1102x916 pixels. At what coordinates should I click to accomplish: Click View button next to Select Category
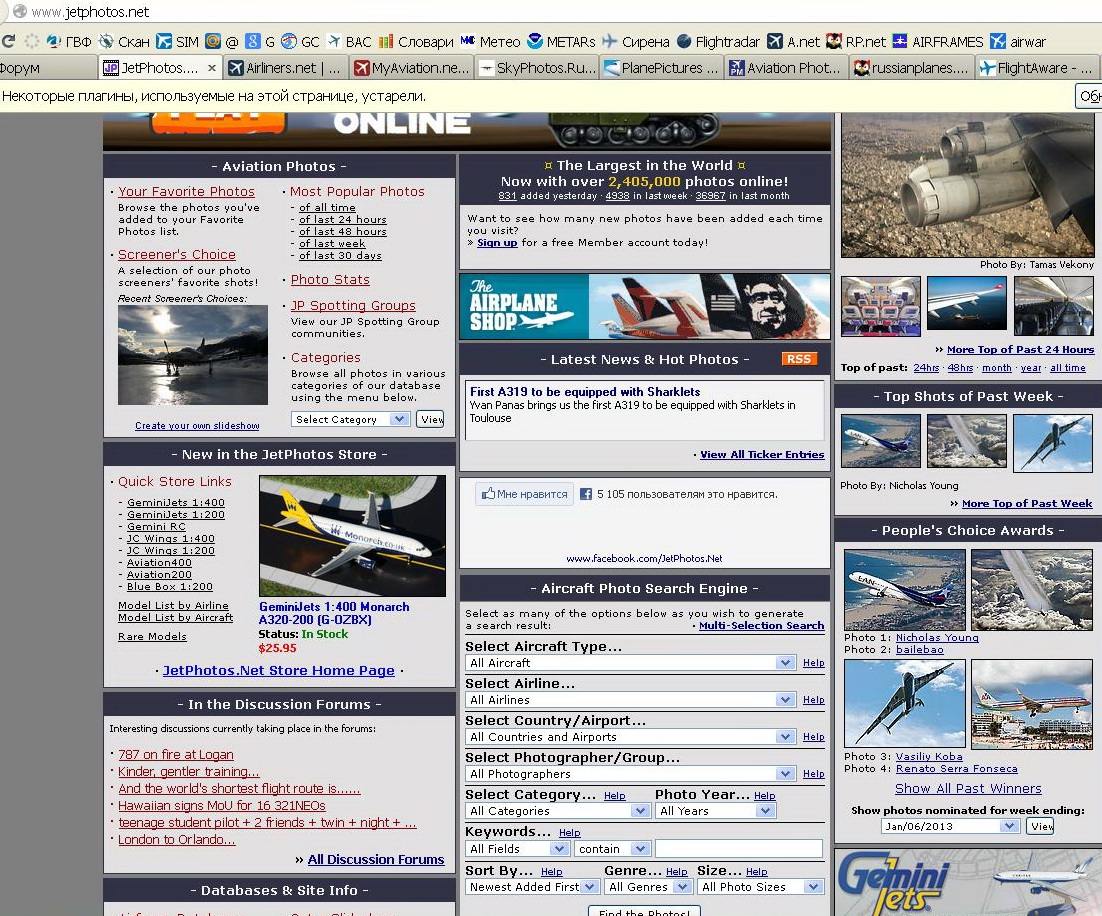click(x=431, y=420)
